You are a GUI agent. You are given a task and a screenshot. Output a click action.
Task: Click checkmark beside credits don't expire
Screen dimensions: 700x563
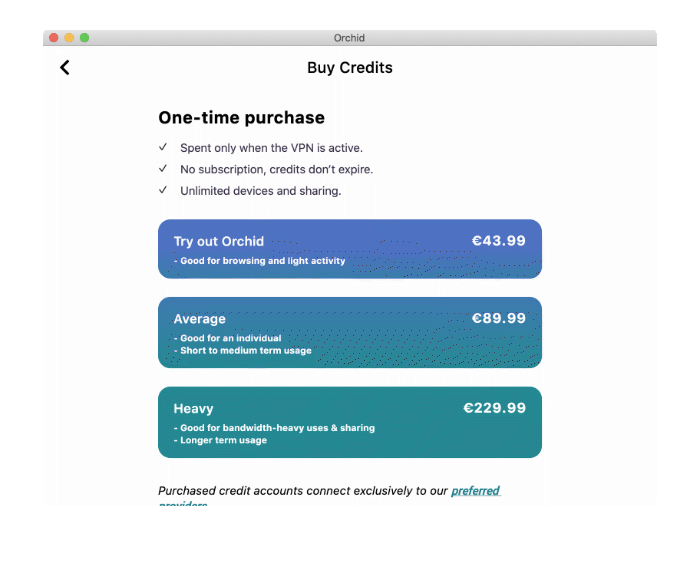pyautogui.click(x=163, y=168)
